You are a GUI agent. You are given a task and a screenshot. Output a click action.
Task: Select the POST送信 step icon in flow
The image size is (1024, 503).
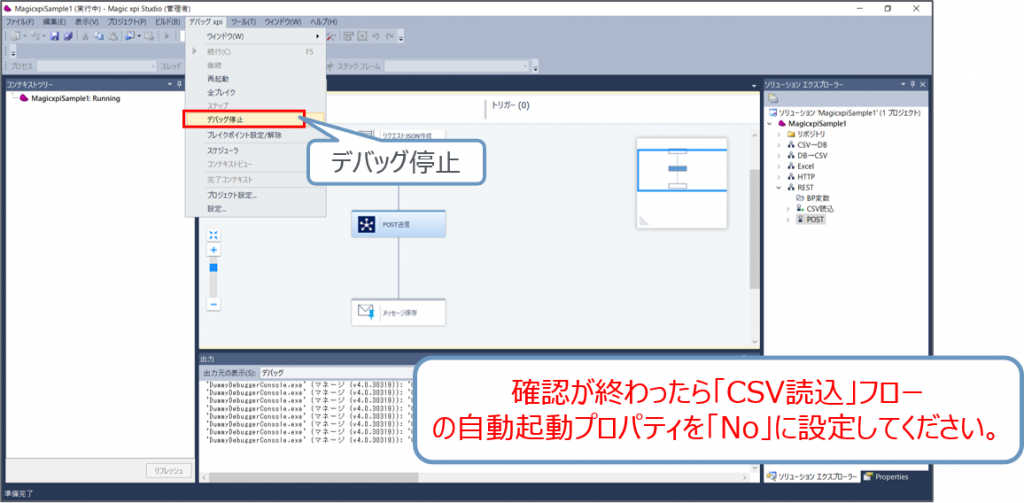(x=366, y=224)
